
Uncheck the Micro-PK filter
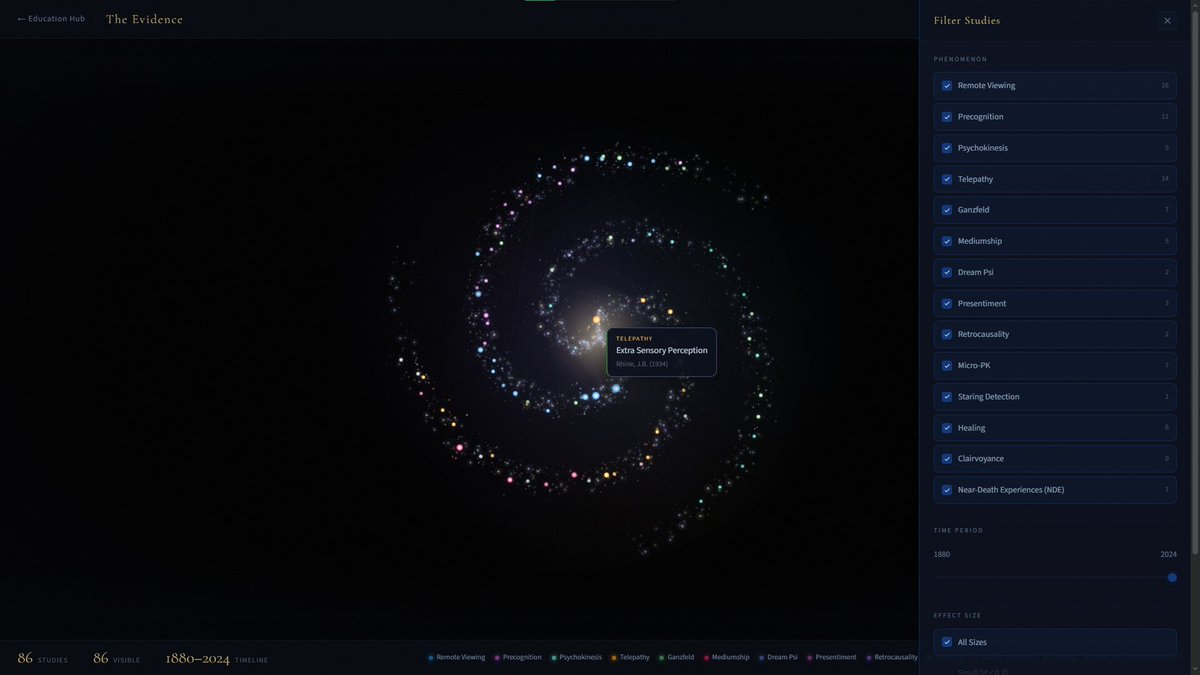tap(947, 365)
